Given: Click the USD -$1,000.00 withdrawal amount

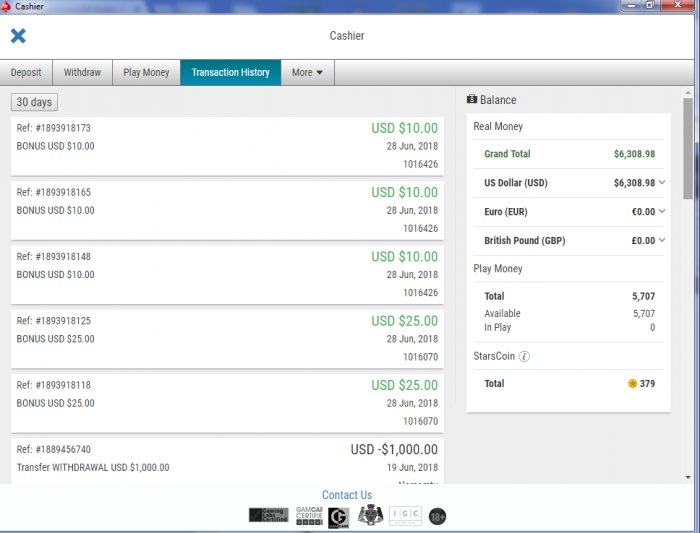Looking at the screenshot, I should pos(394,450).
